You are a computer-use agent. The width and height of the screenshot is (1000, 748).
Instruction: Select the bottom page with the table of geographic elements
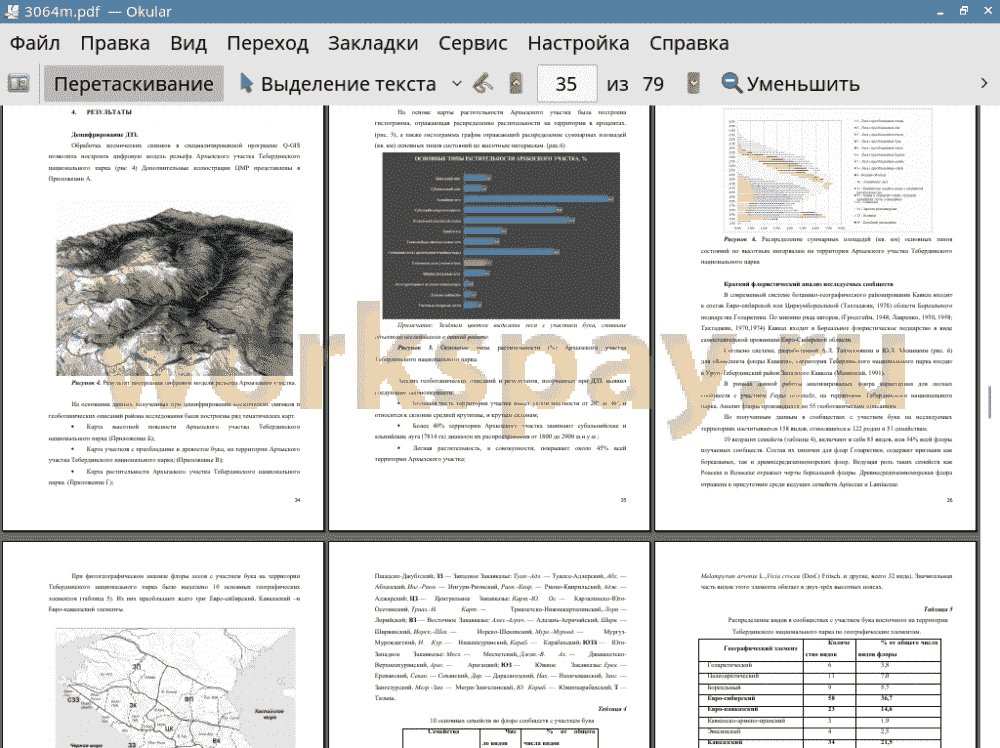(816, 645)
